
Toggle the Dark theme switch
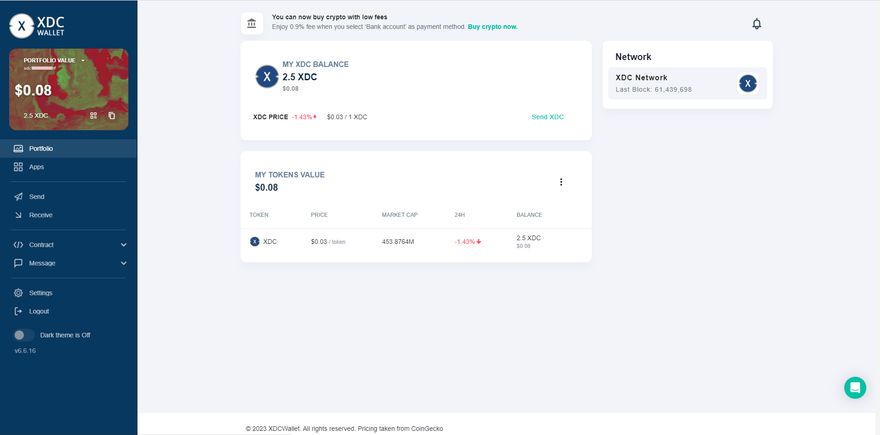click(24, 335)
